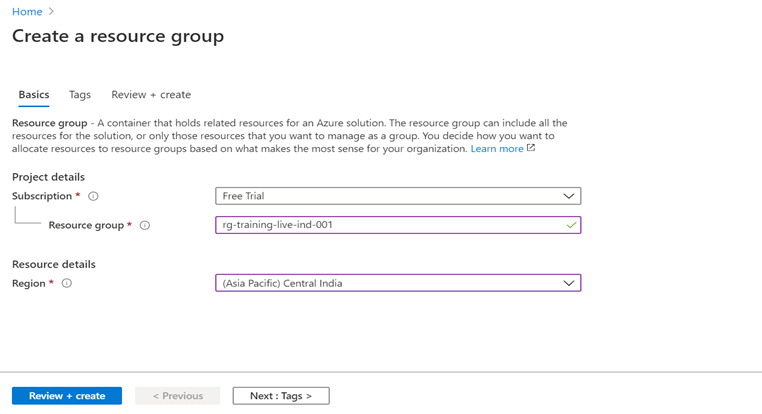Follow the Learn more link
This screenshot has height=414, width=762.
click(x=497, y=149)
